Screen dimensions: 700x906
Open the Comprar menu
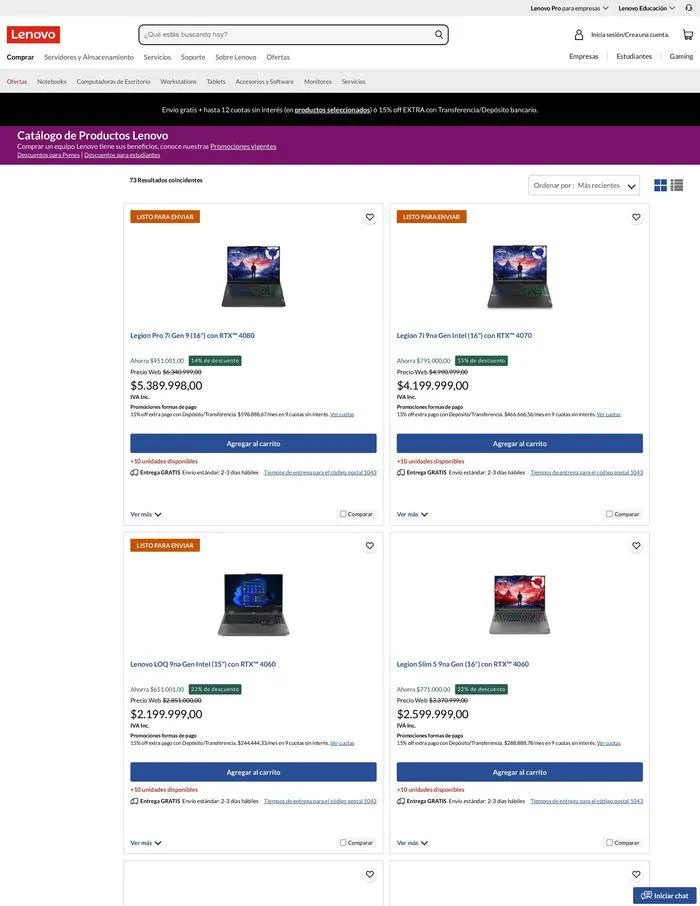pyautogui.click(x=20, y=57)
